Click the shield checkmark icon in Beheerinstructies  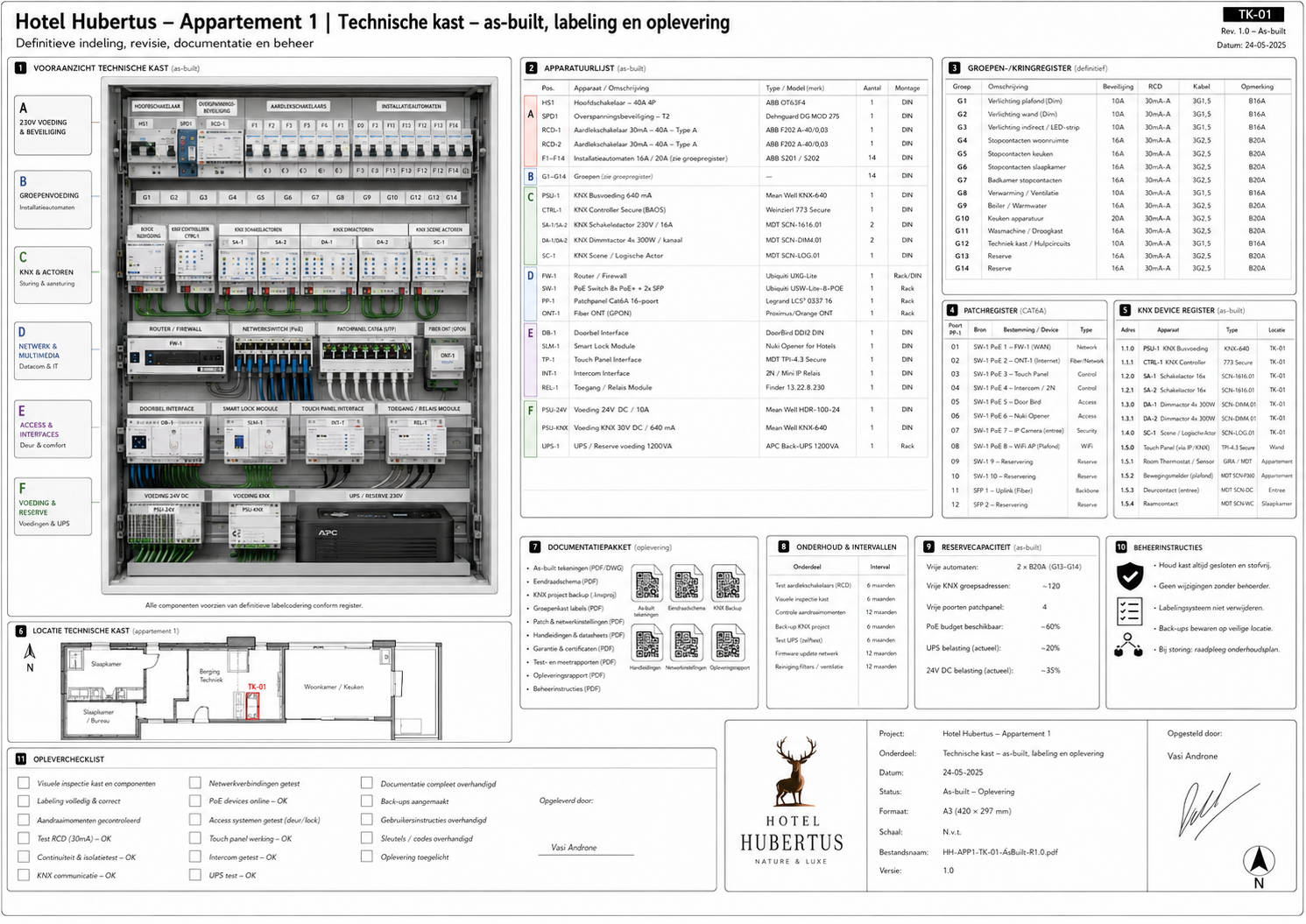[x=1129, y=575]
